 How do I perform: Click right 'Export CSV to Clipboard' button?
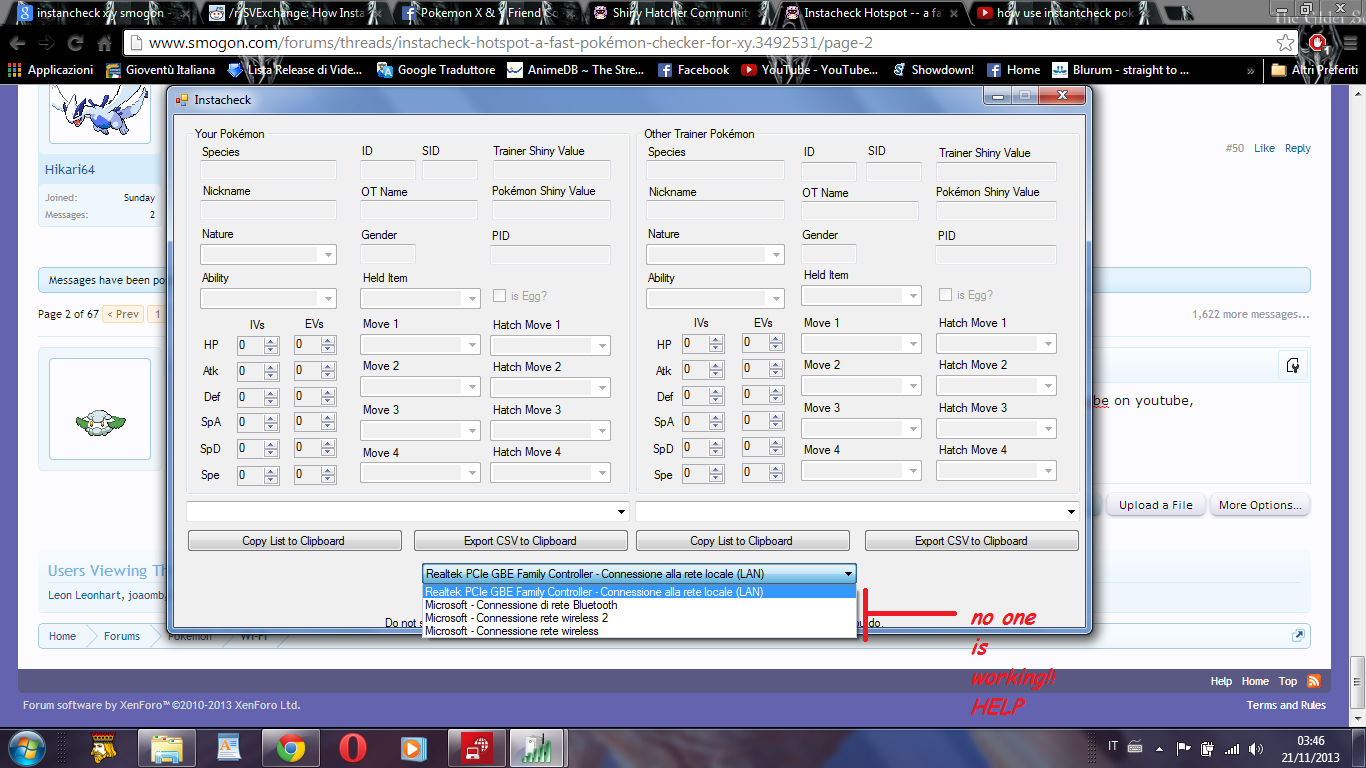[x=971, y=541]
